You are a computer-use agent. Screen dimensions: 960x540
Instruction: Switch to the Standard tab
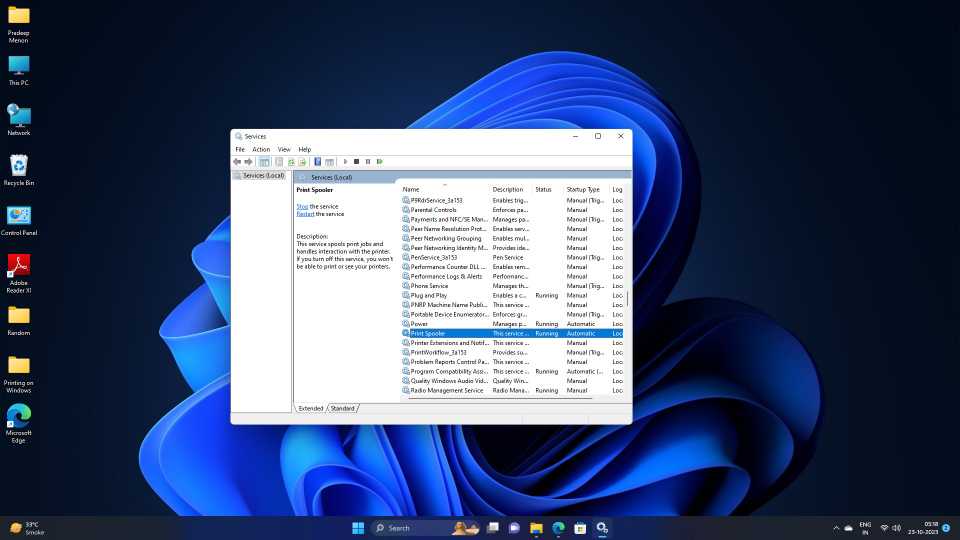click(342, 408)
